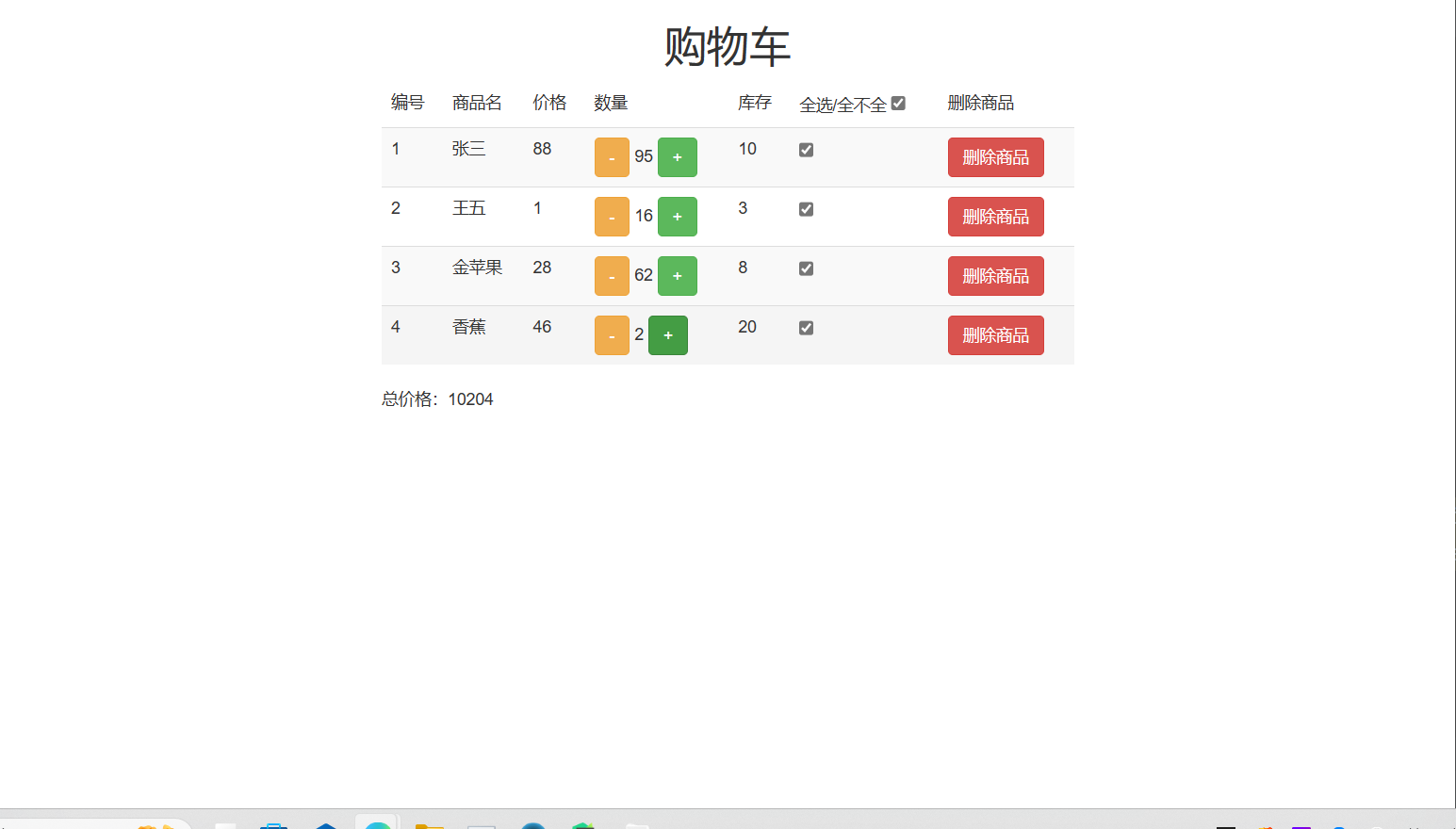The width and height of the screenshot is (1456, 829).
Task: Click the price value 28
Action: [x=542, y=268]
